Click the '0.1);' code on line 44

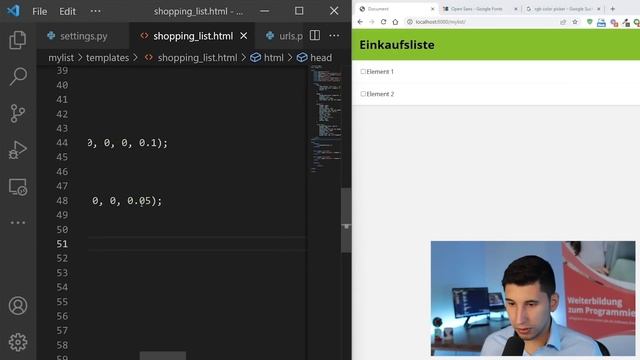pyautogui.click(x=153, y=143)
